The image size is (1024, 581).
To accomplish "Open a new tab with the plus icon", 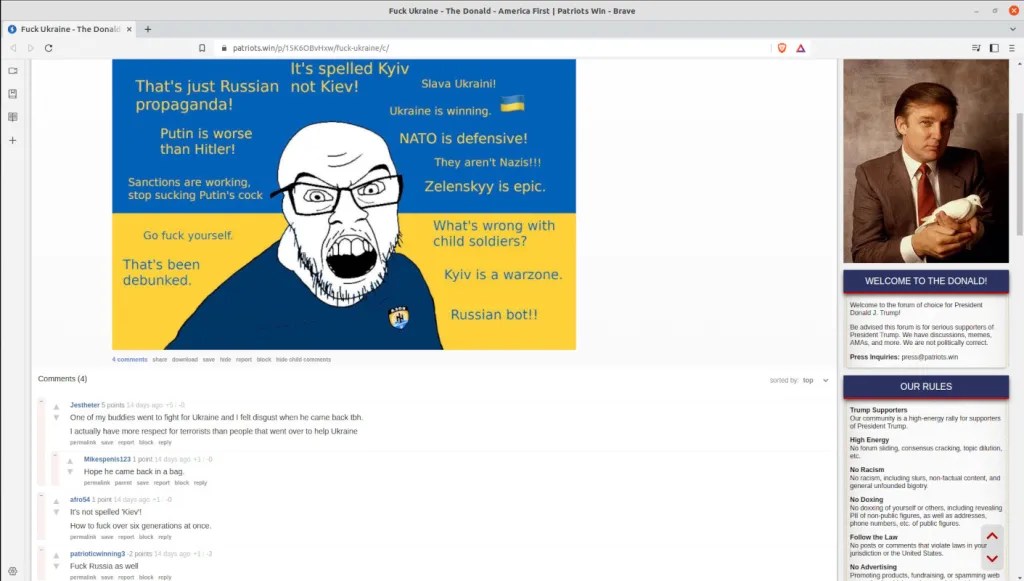I will coord(148,29).
